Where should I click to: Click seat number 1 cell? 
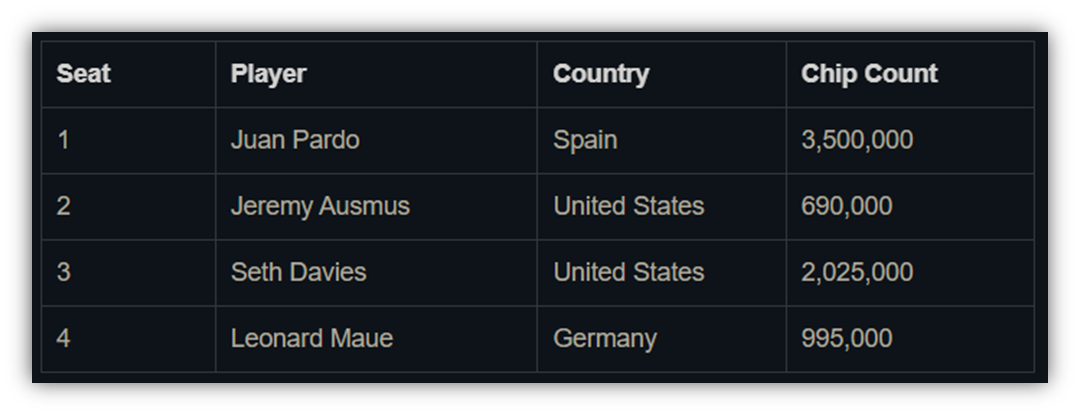[x=129, y=140]
